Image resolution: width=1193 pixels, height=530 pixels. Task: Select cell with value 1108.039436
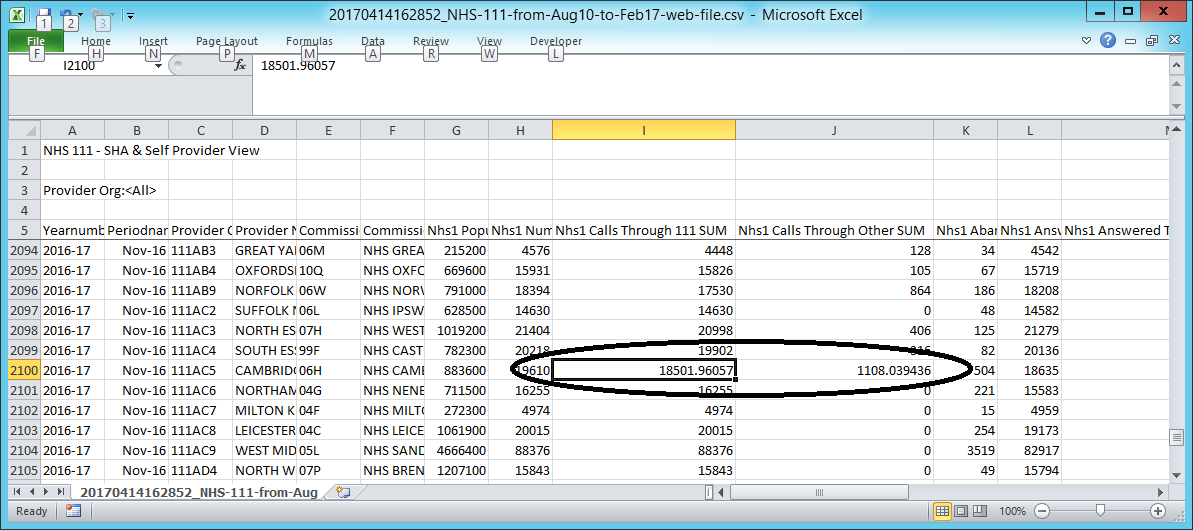tap(834, 371)
